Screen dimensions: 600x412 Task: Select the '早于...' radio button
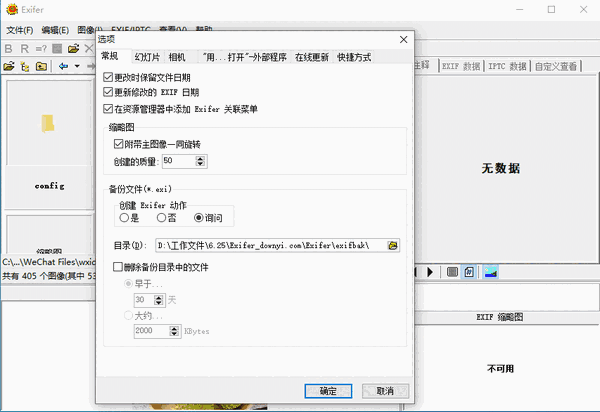coord(128,284)
